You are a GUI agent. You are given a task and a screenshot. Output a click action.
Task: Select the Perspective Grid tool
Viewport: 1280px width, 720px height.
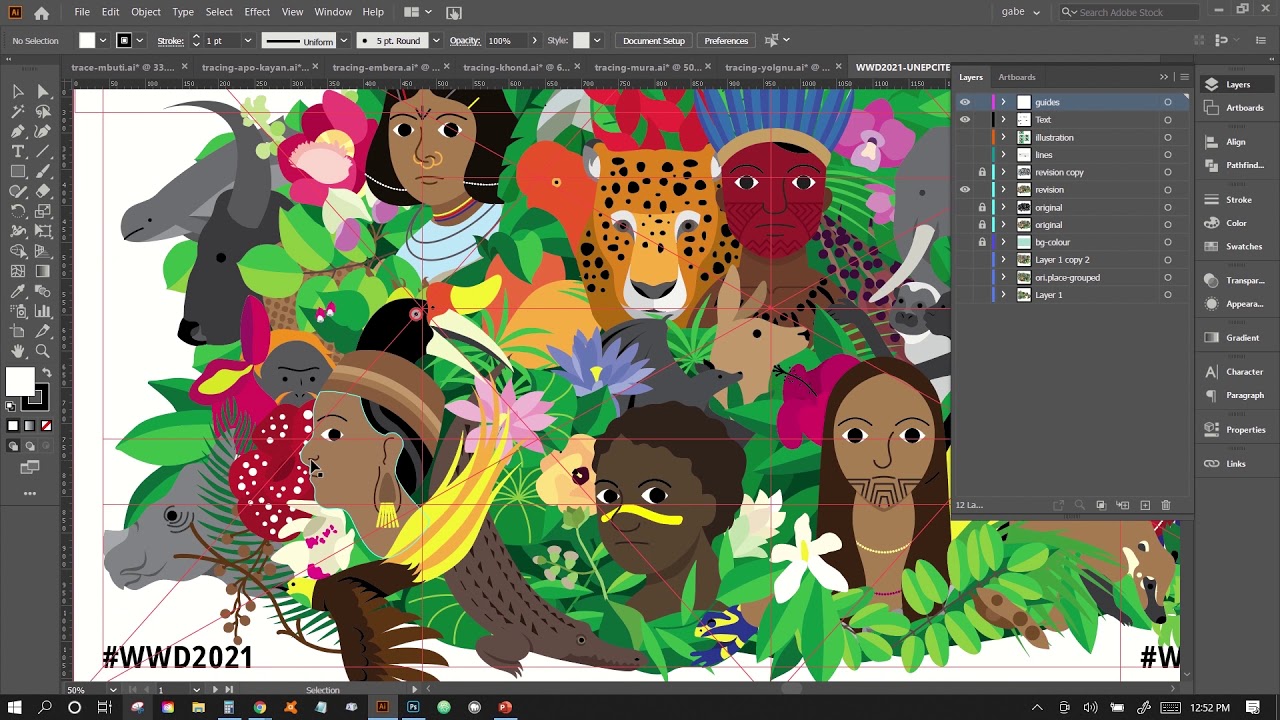[43, 251]
